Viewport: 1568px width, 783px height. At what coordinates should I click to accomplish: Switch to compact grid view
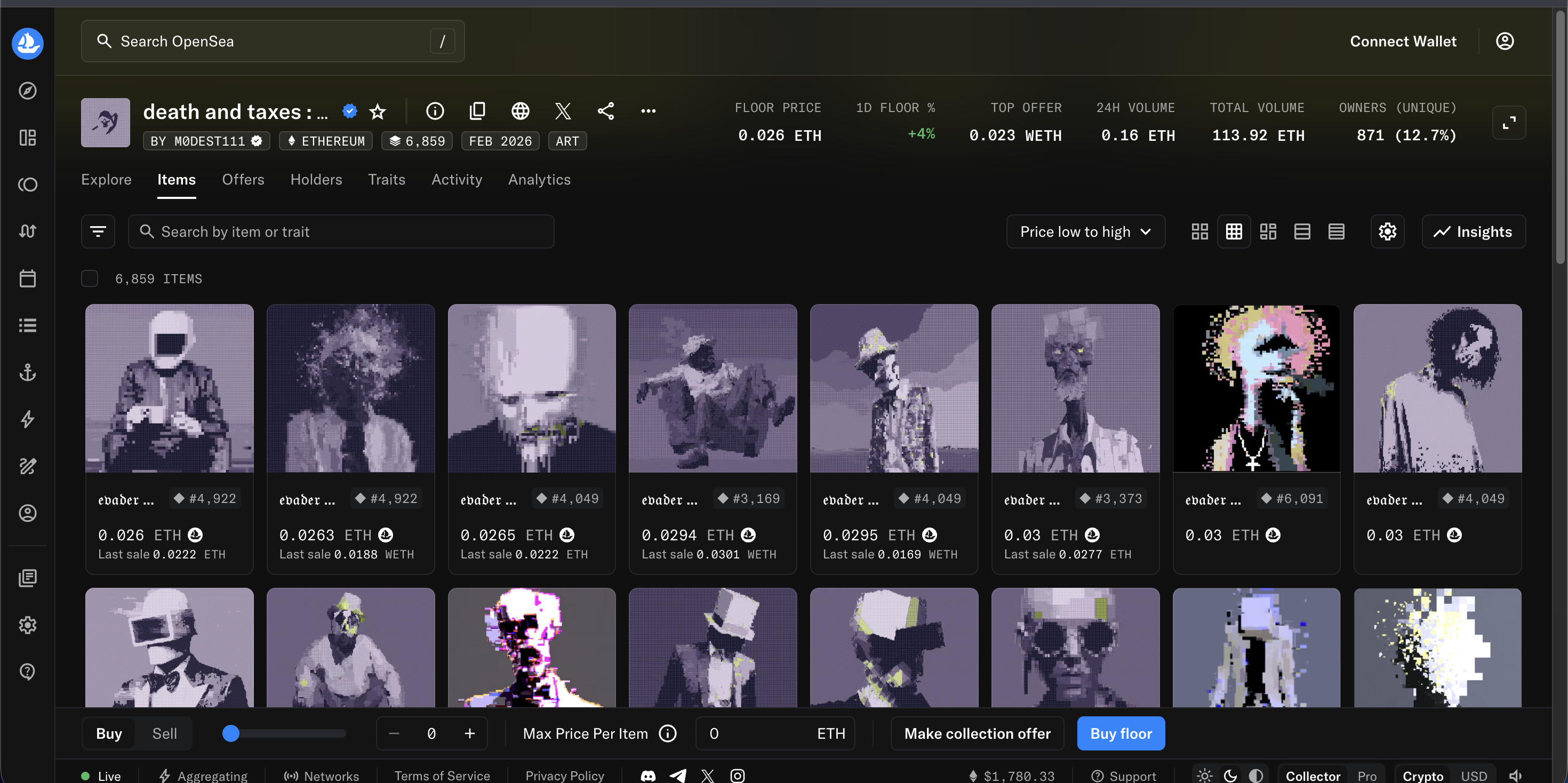tap(1234, 231)
